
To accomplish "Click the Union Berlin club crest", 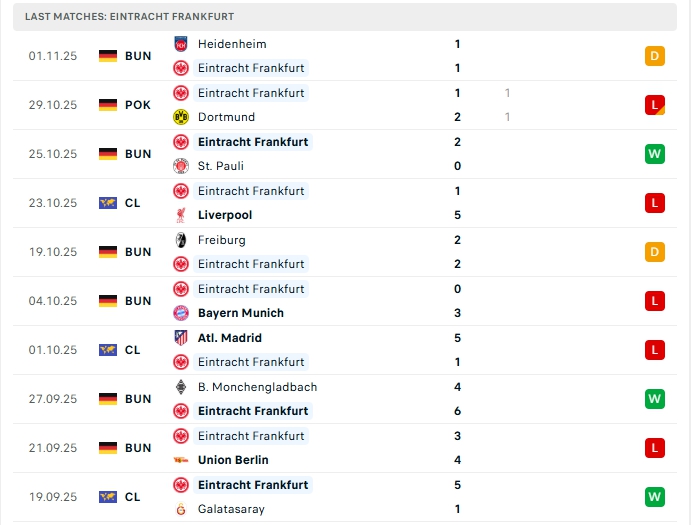I will click(181, 460).
